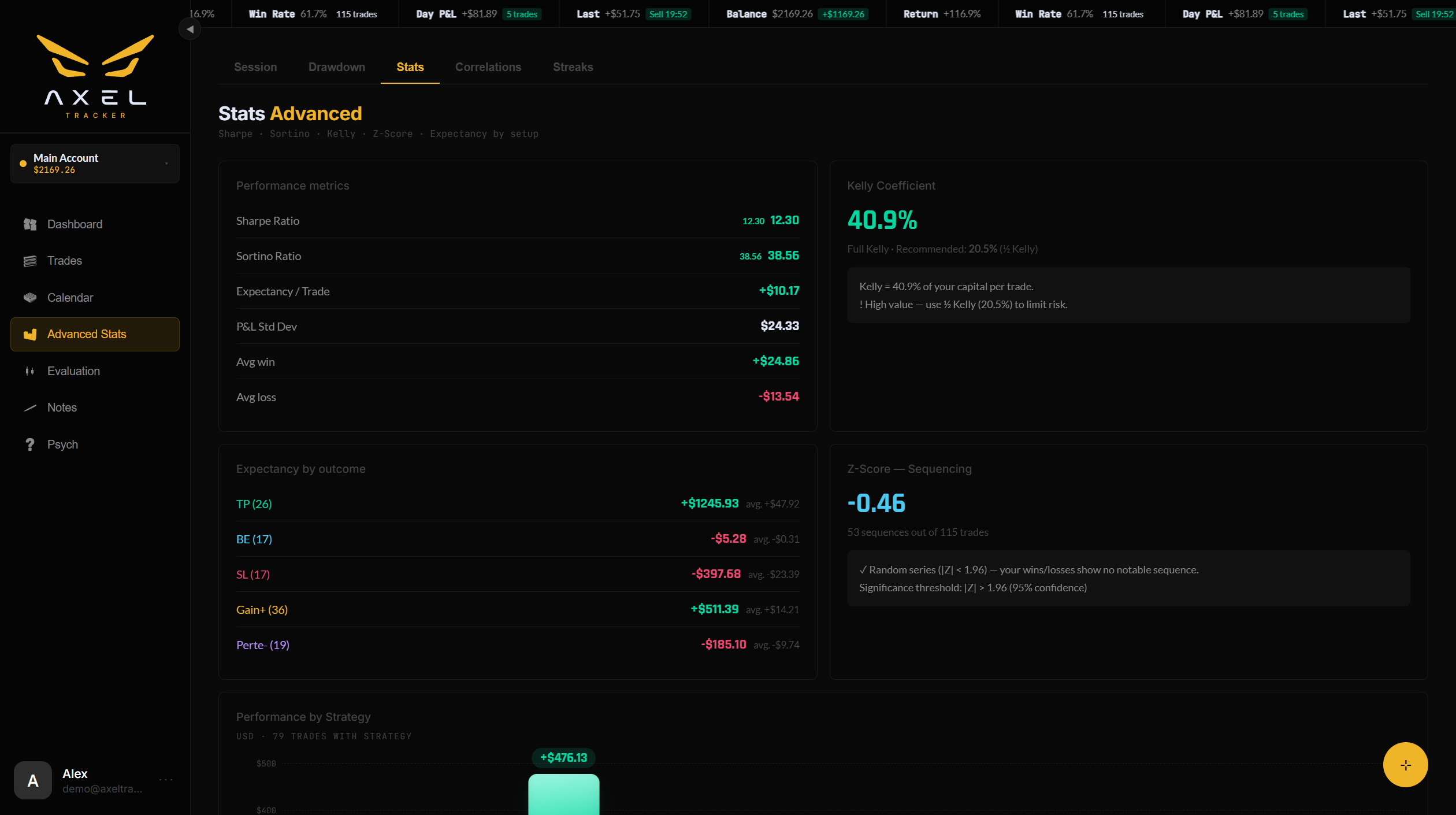Click the TP (26) outcome row
The height and width of the screenshot is (815, 1456).
(x=518, y=504)
